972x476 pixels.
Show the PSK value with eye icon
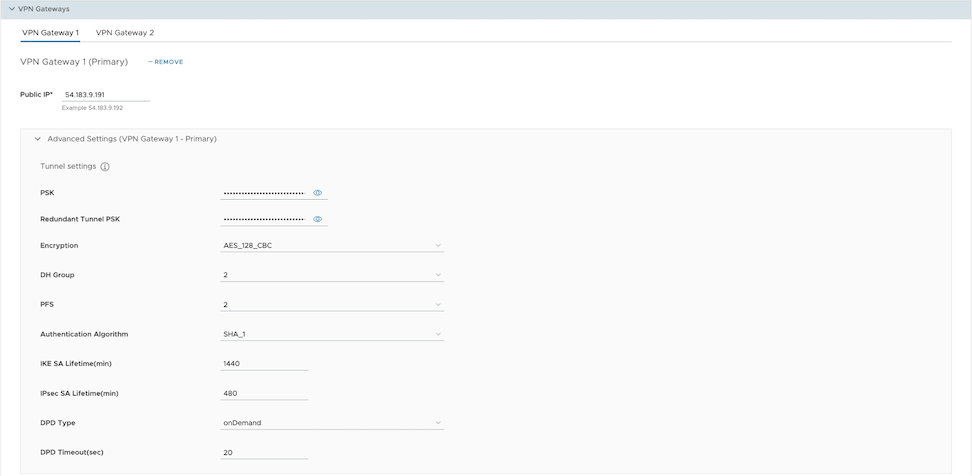click(x=318, y=193)
